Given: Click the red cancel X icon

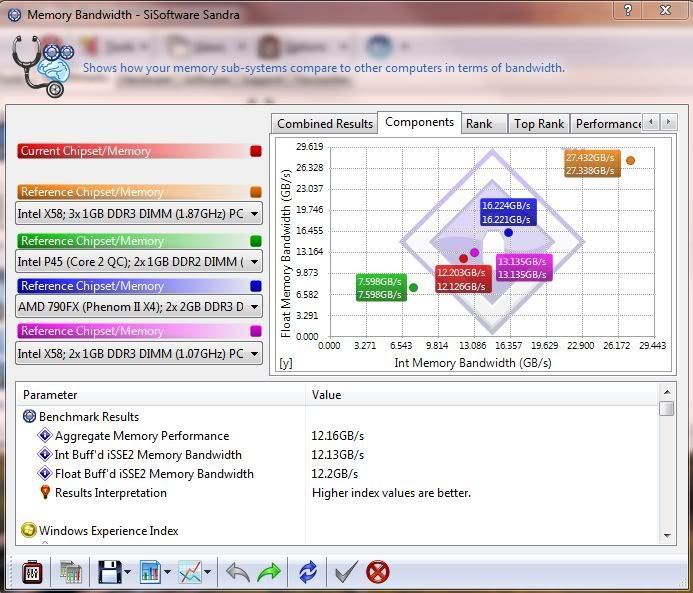Looking at the screenshot, I should 378,572.
